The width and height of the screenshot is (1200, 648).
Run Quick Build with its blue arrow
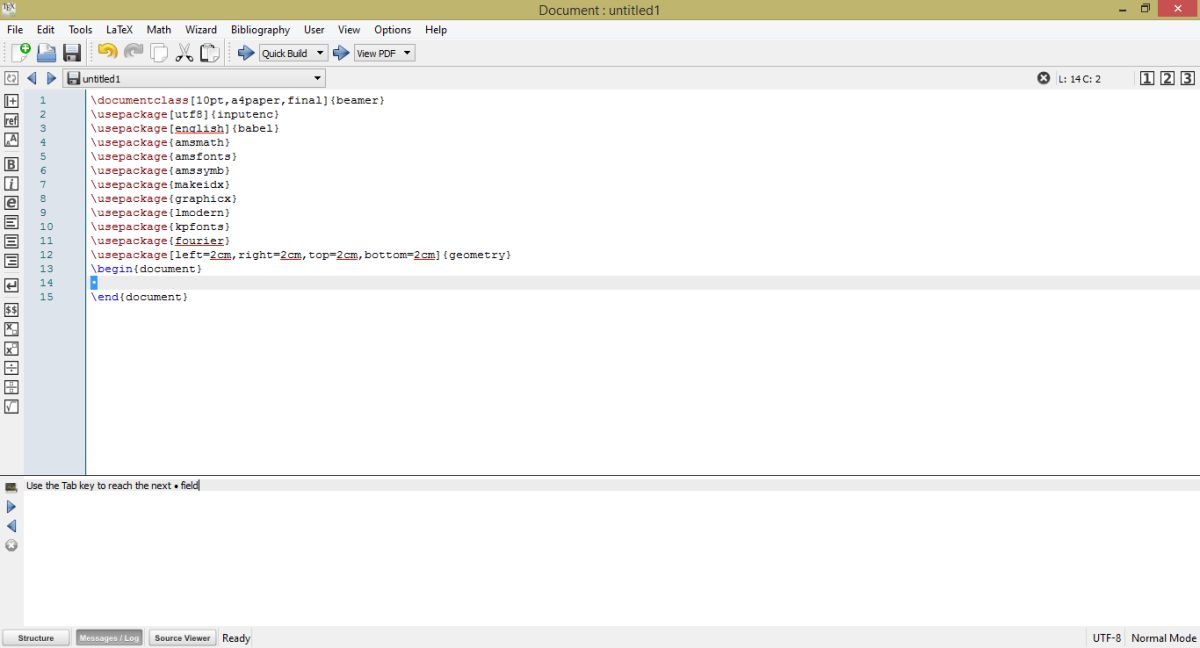coord(246,53)
